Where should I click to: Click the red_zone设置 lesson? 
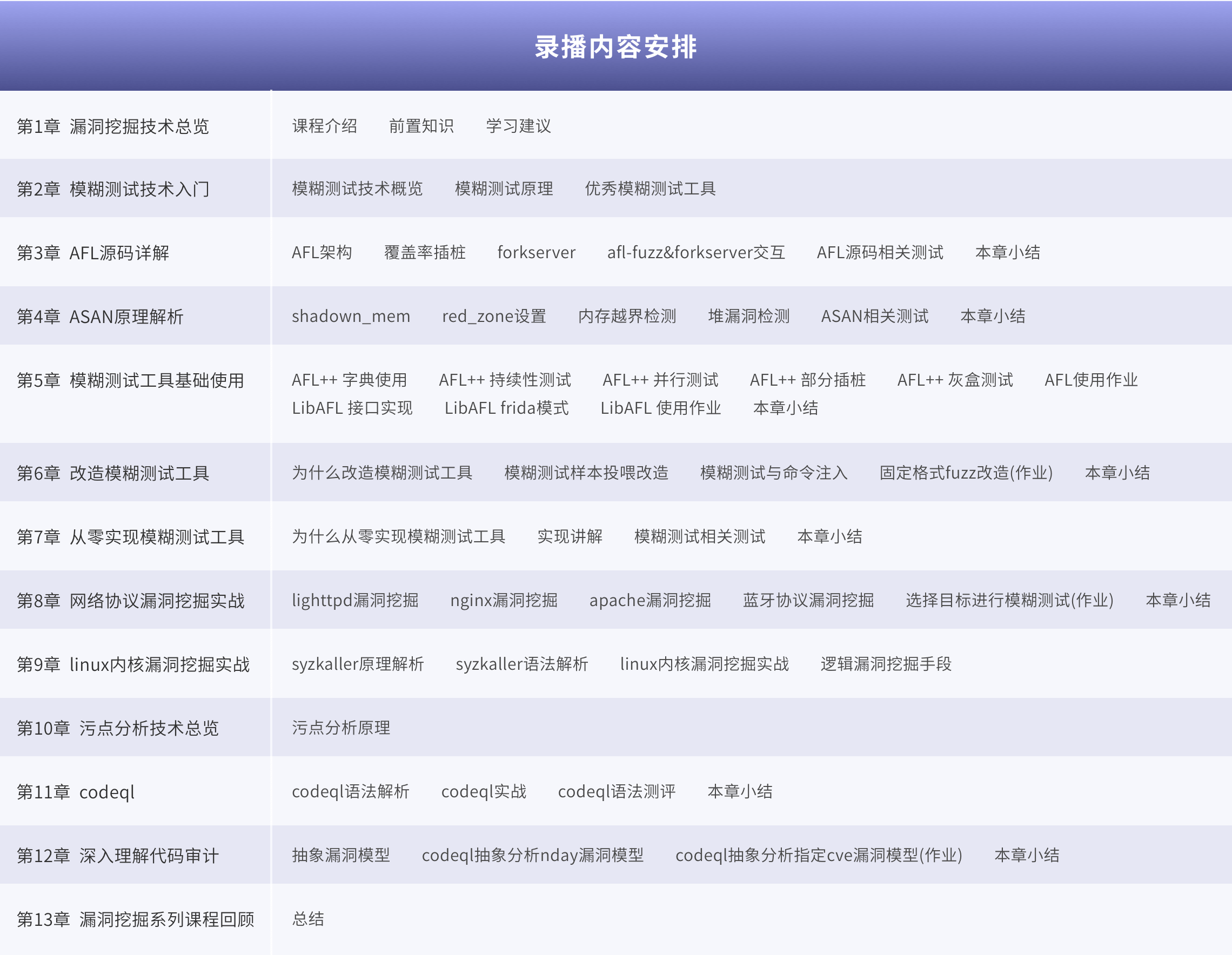coord(493,317)
